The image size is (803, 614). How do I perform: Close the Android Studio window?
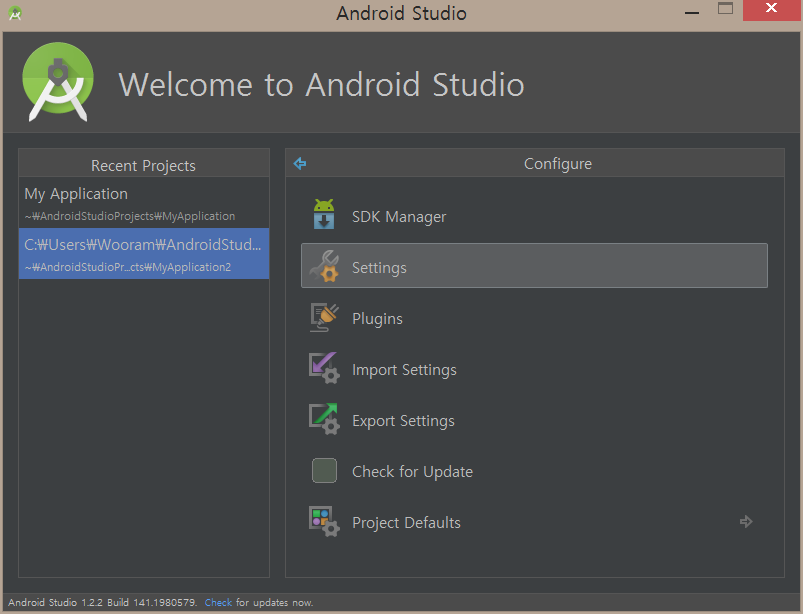(771, 8)
